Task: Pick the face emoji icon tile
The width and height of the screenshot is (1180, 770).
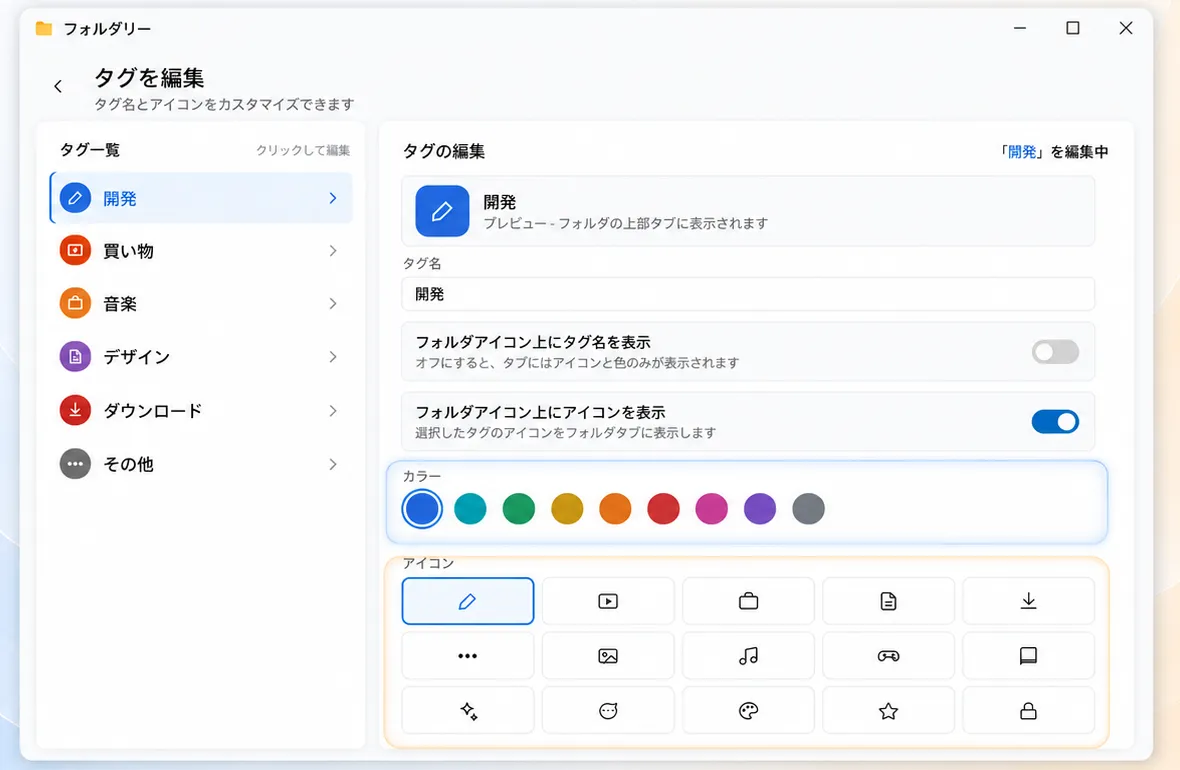Action: click(x=607, y=711)
